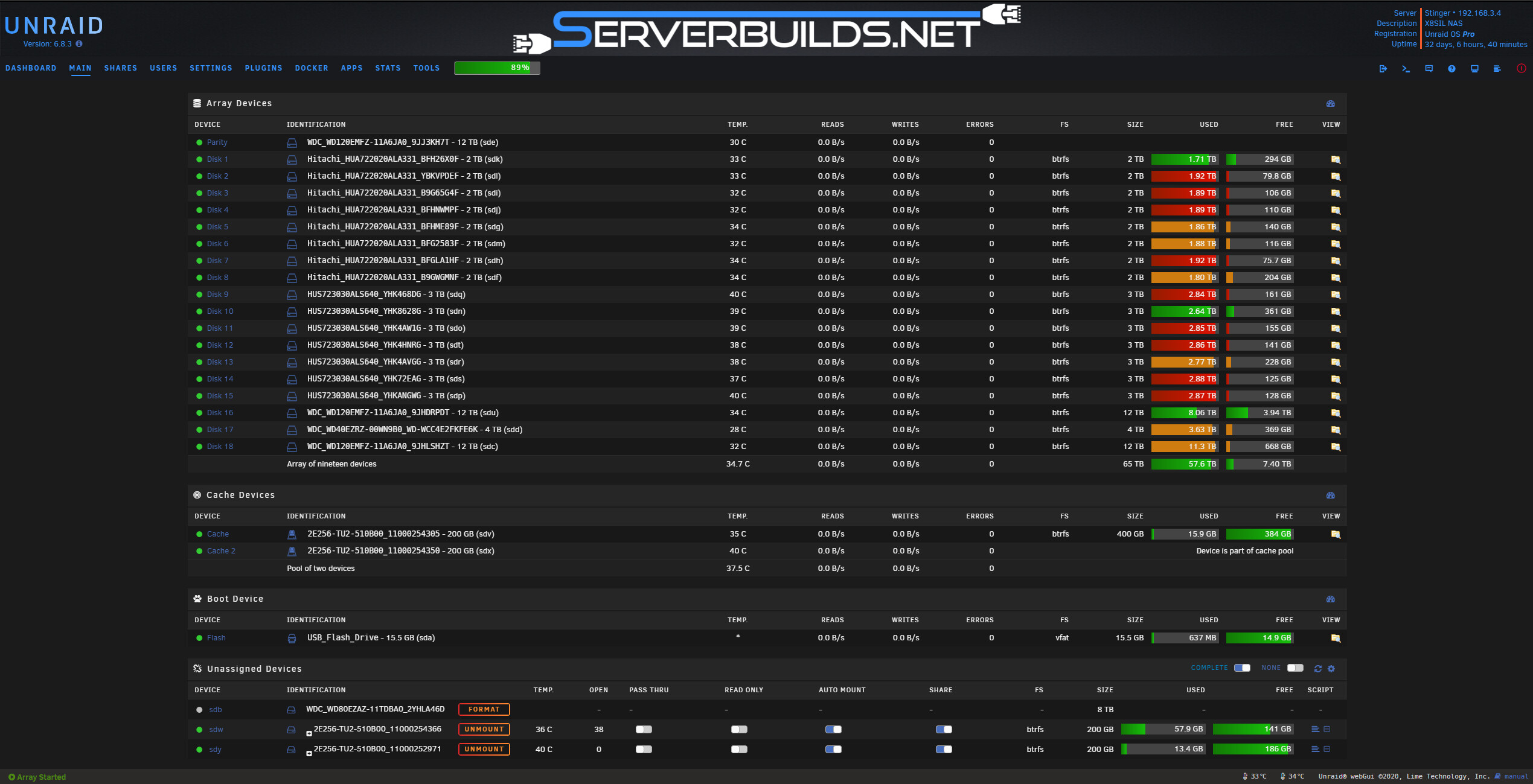Screen dimensions: 1533x784
Task: Toggle the Help question mark icon
Action: tap(1452, 69)
